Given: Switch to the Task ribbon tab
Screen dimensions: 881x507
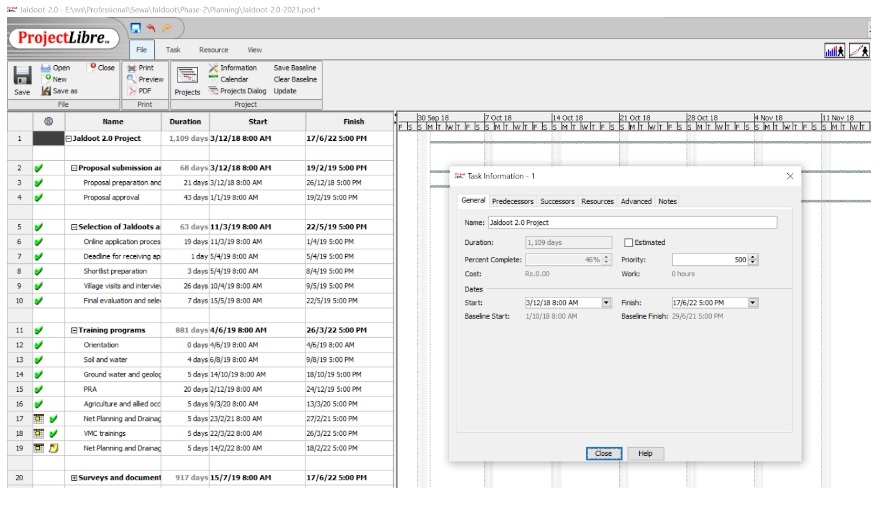Looking at the screenshot, I should pos(172,50).
